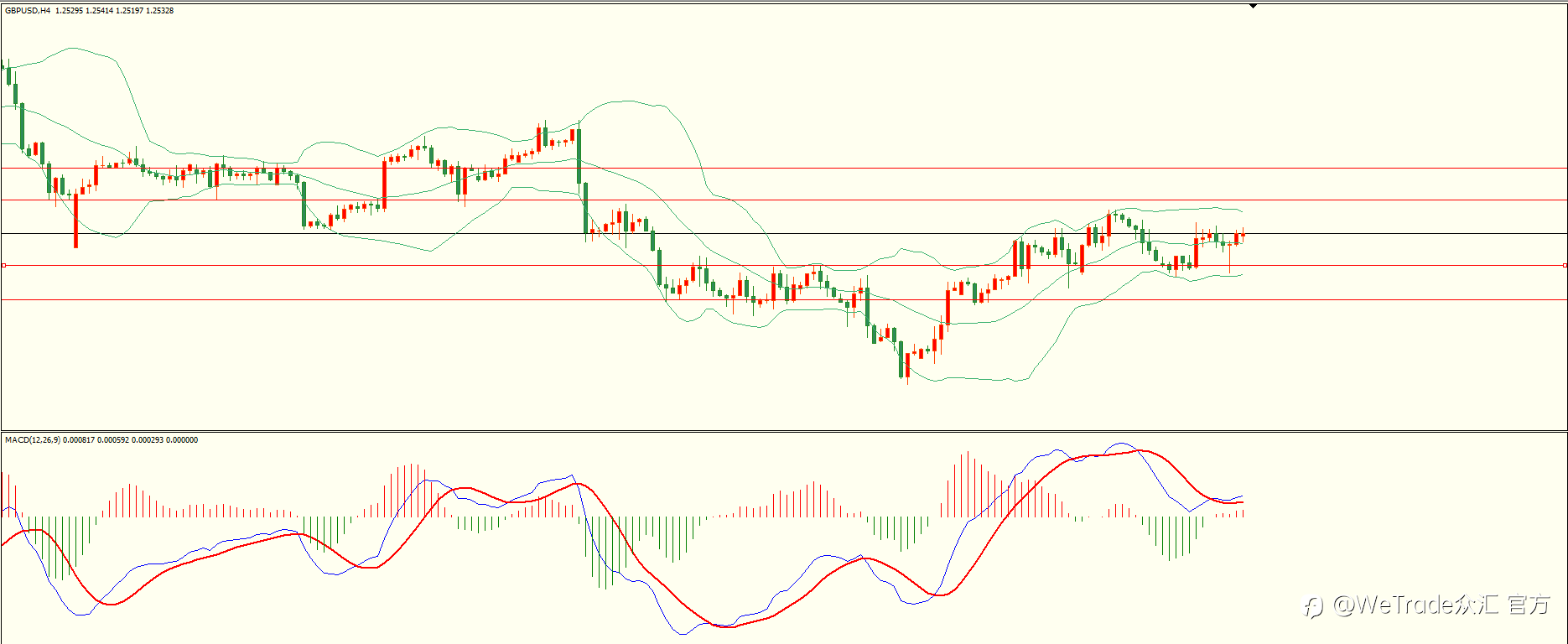Click the black horizontal price line
This screenshot has height=644, width=1568.
click(784, 233)
